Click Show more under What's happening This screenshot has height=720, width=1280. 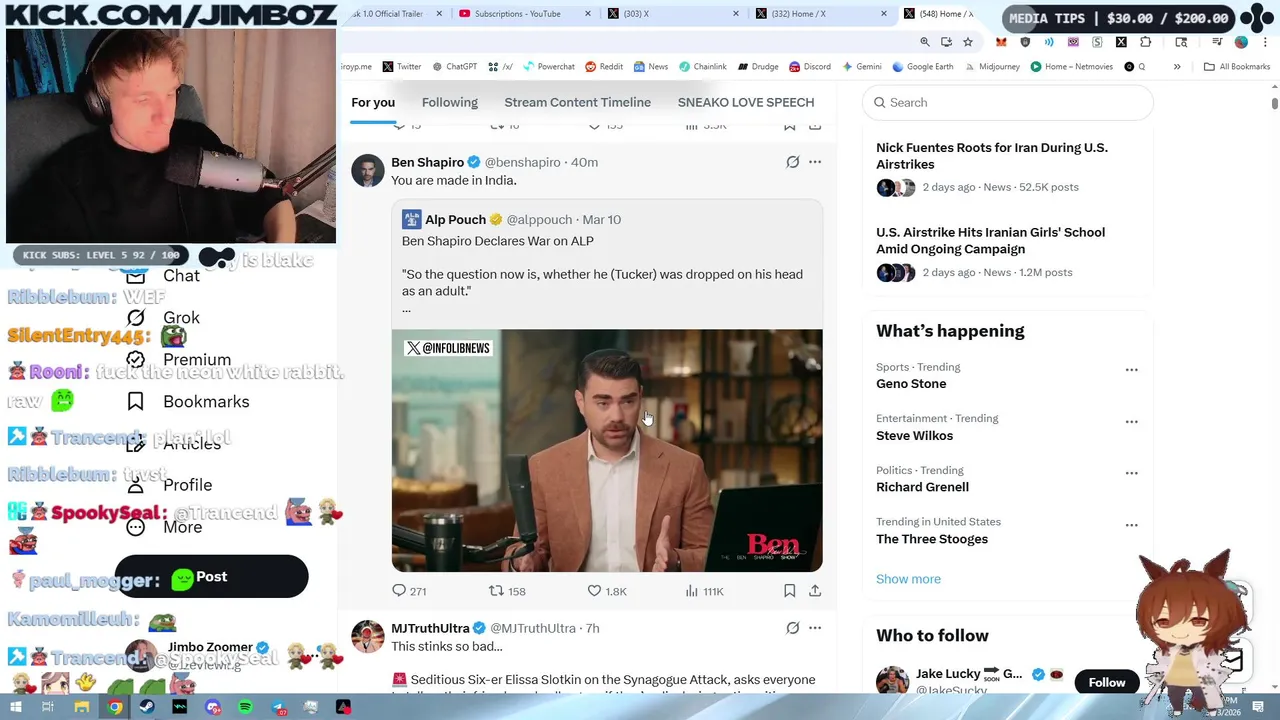click(908, 579)
